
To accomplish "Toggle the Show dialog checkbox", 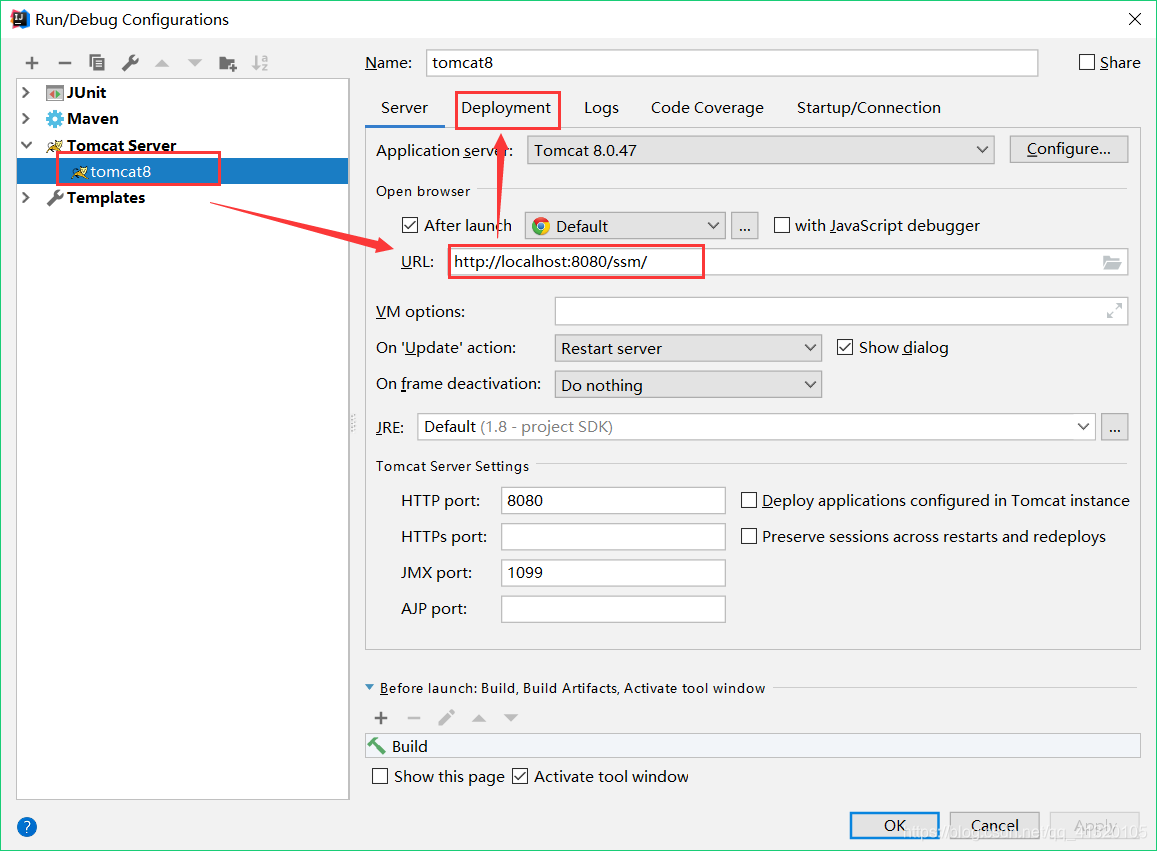I will pyautogui.click(x=845, y=347).
